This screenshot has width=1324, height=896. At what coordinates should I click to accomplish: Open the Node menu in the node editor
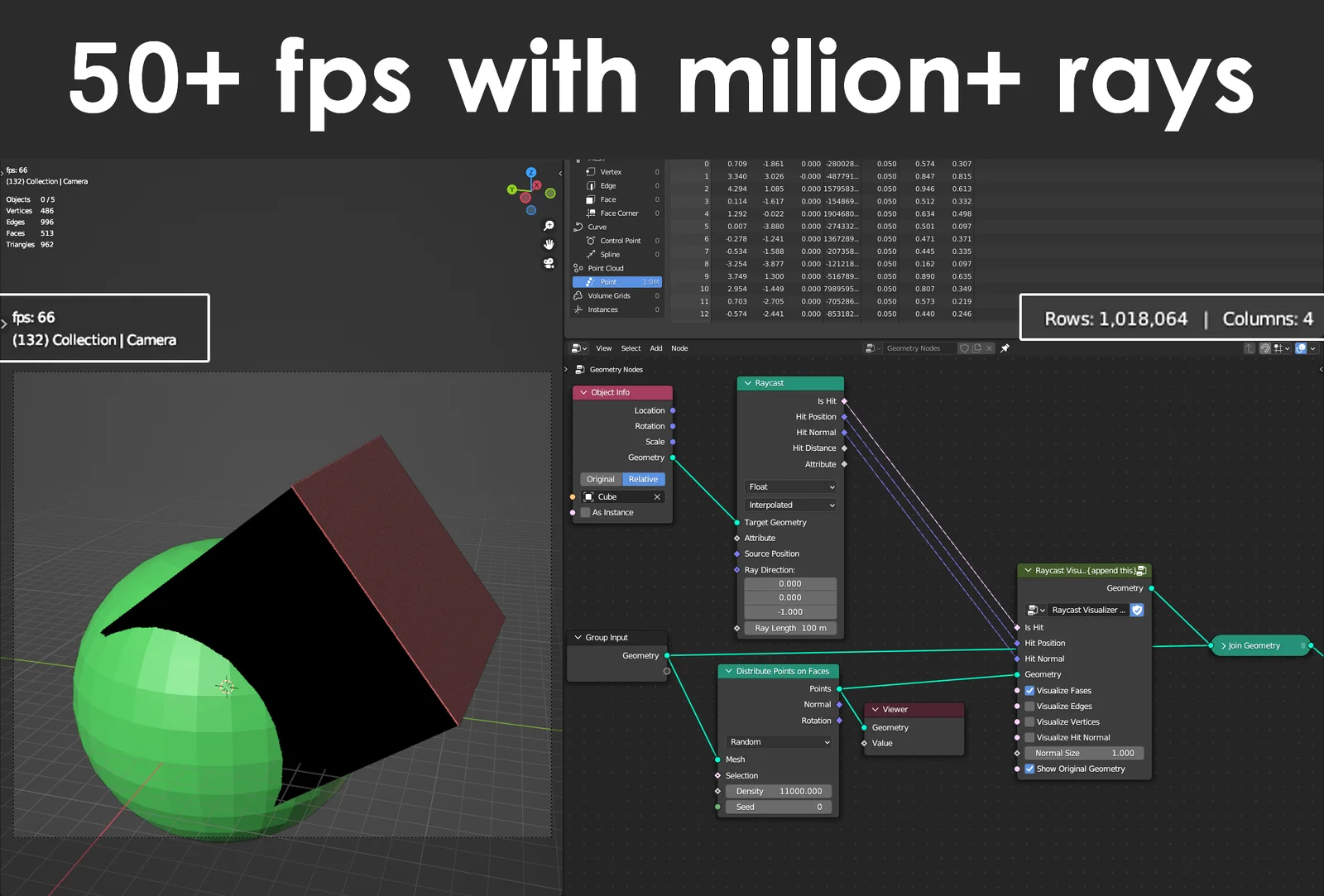[x=679, y=348]
